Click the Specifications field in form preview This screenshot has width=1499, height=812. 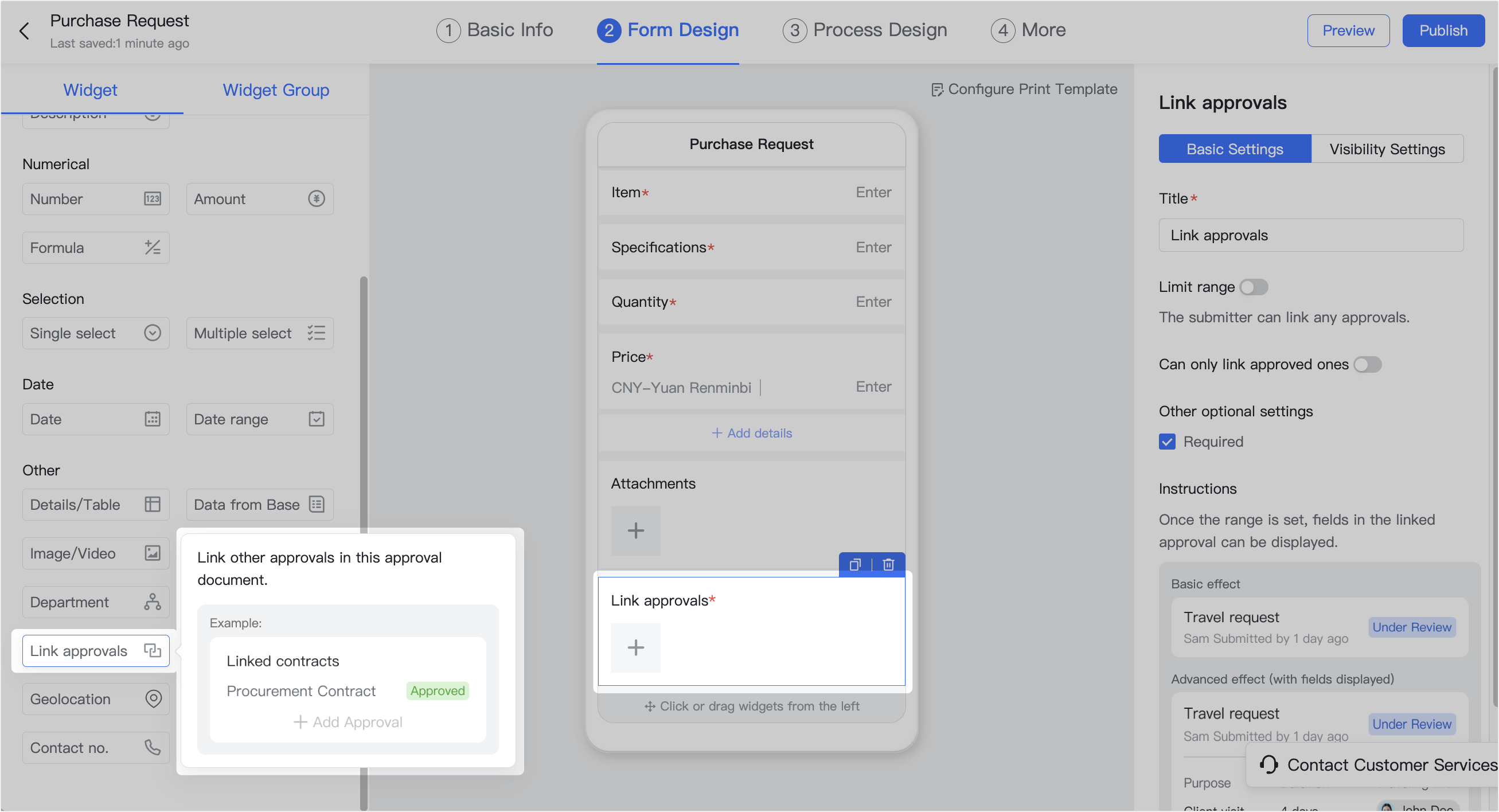[x=751, y=247]
